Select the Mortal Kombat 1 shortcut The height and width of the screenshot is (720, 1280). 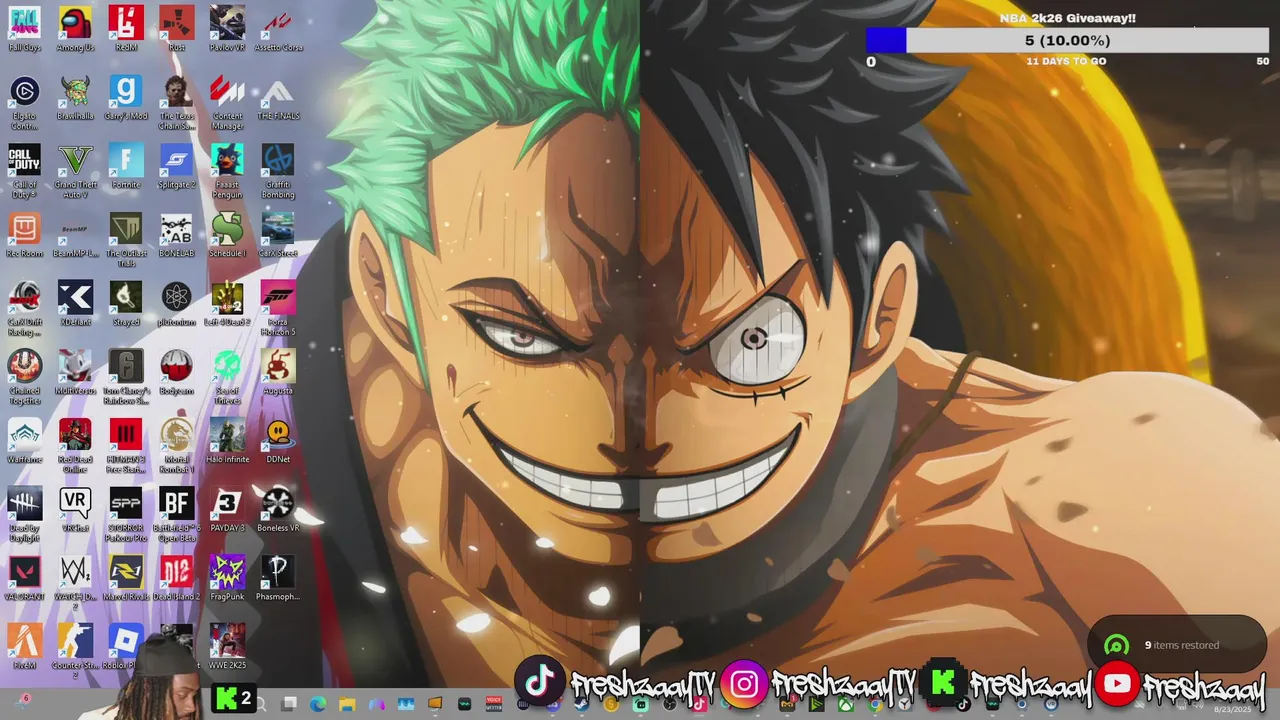(x=177, y=445)
